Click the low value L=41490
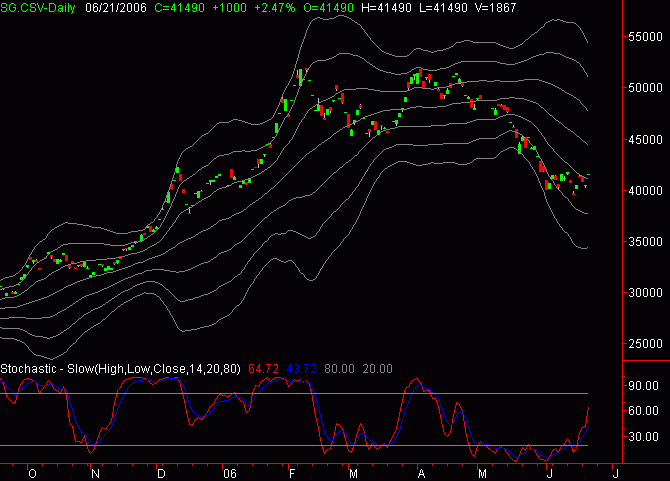The height and width of the screenshot is (481, 670). pyautogui.click(x=443, y=7)
